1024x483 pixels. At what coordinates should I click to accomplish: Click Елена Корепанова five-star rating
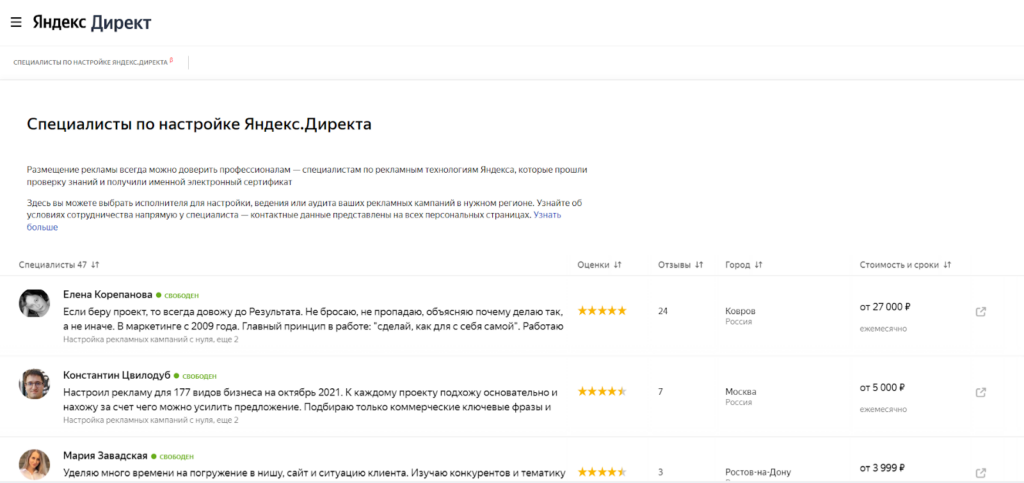click(602, 311)
